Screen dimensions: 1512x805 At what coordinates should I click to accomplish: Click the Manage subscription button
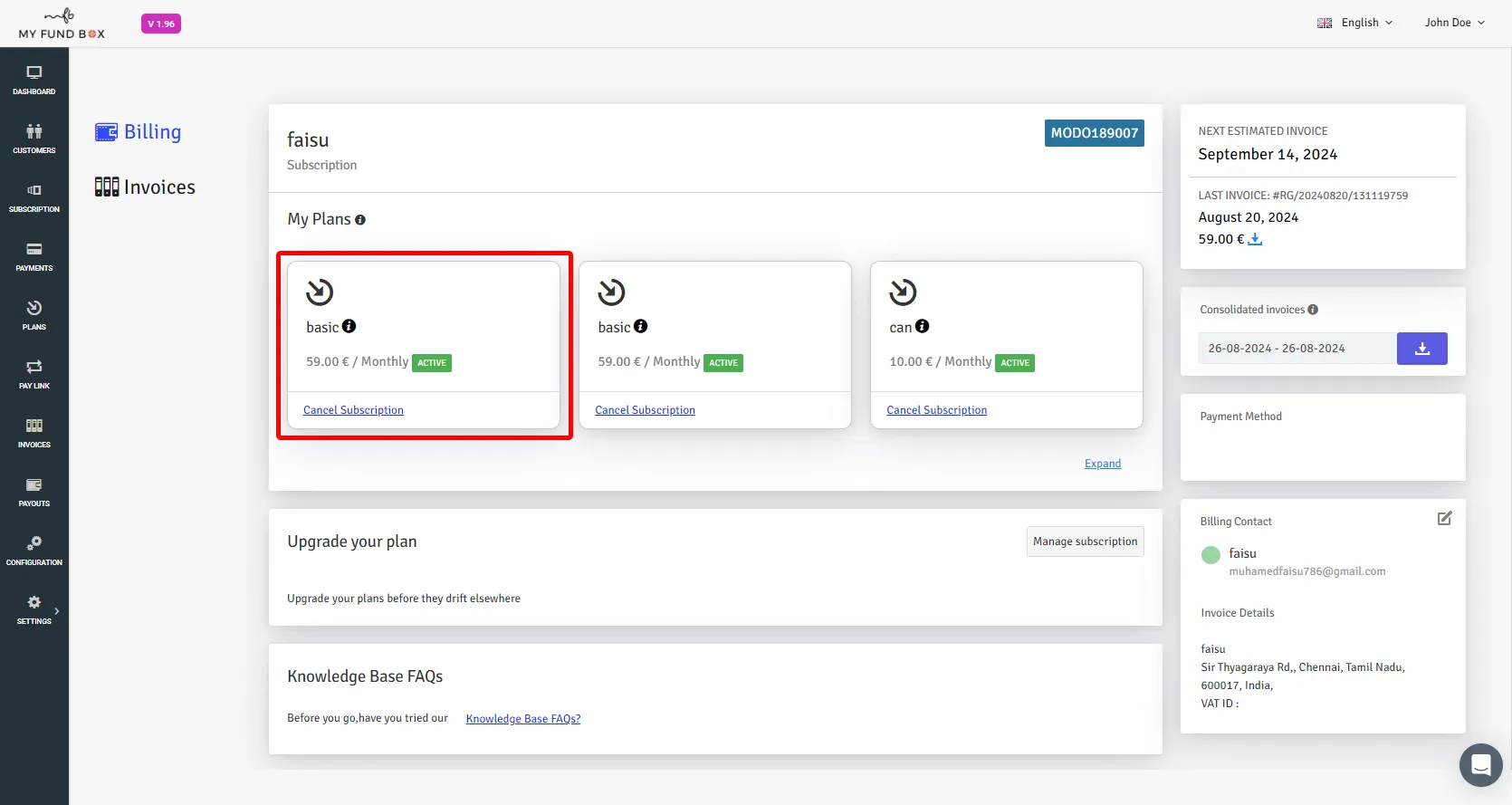tap(1086, 541)
